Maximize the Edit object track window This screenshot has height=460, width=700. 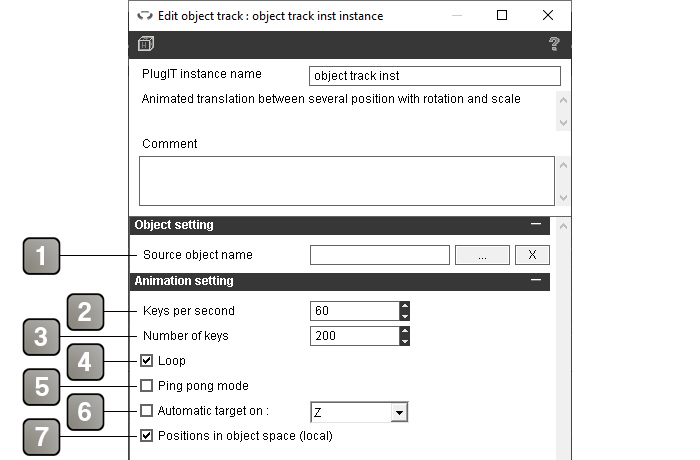(502, 15)
